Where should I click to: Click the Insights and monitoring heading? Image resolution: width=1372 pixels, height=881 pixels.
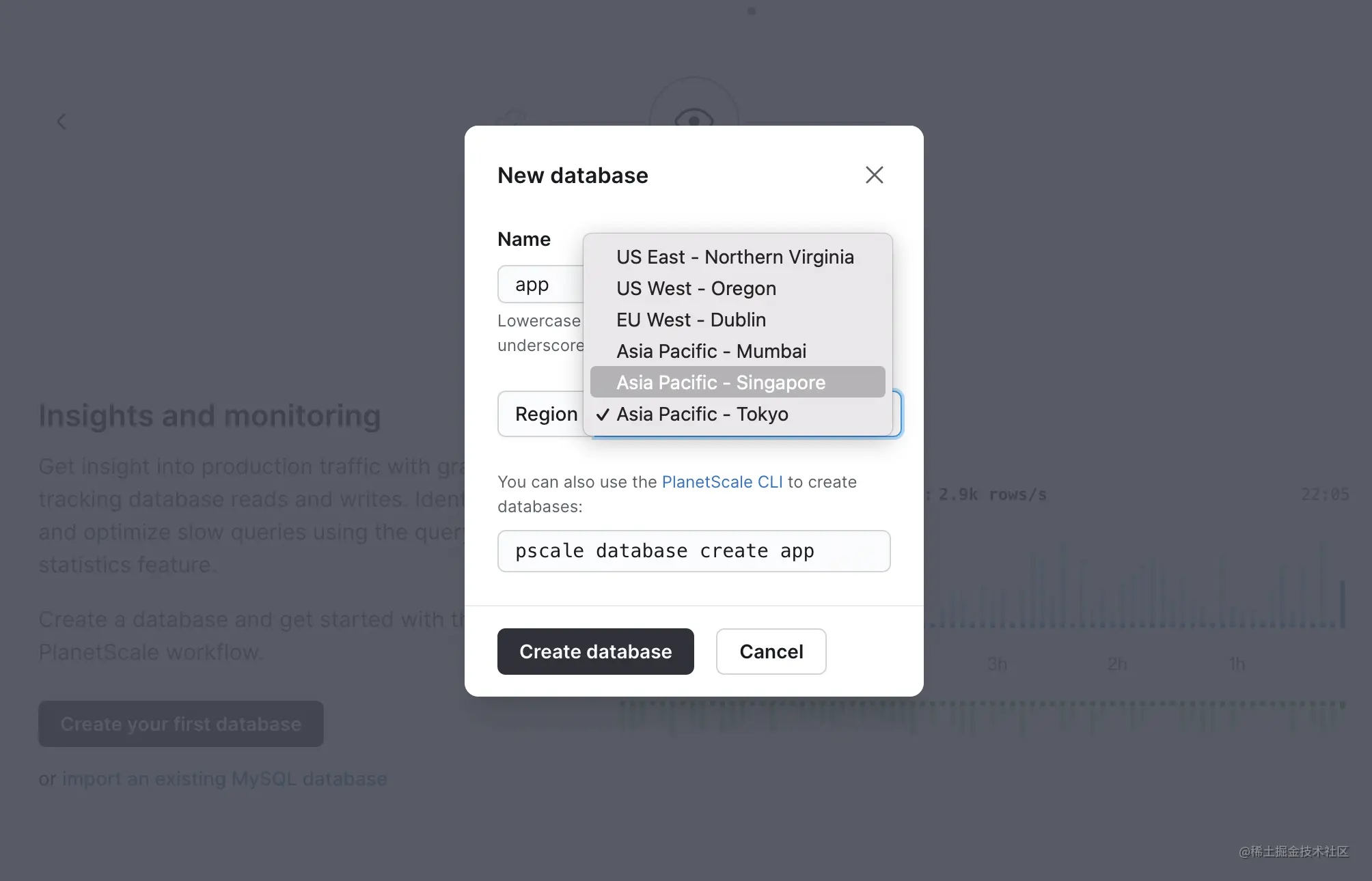pyautogui.click(x=210, y=416)
